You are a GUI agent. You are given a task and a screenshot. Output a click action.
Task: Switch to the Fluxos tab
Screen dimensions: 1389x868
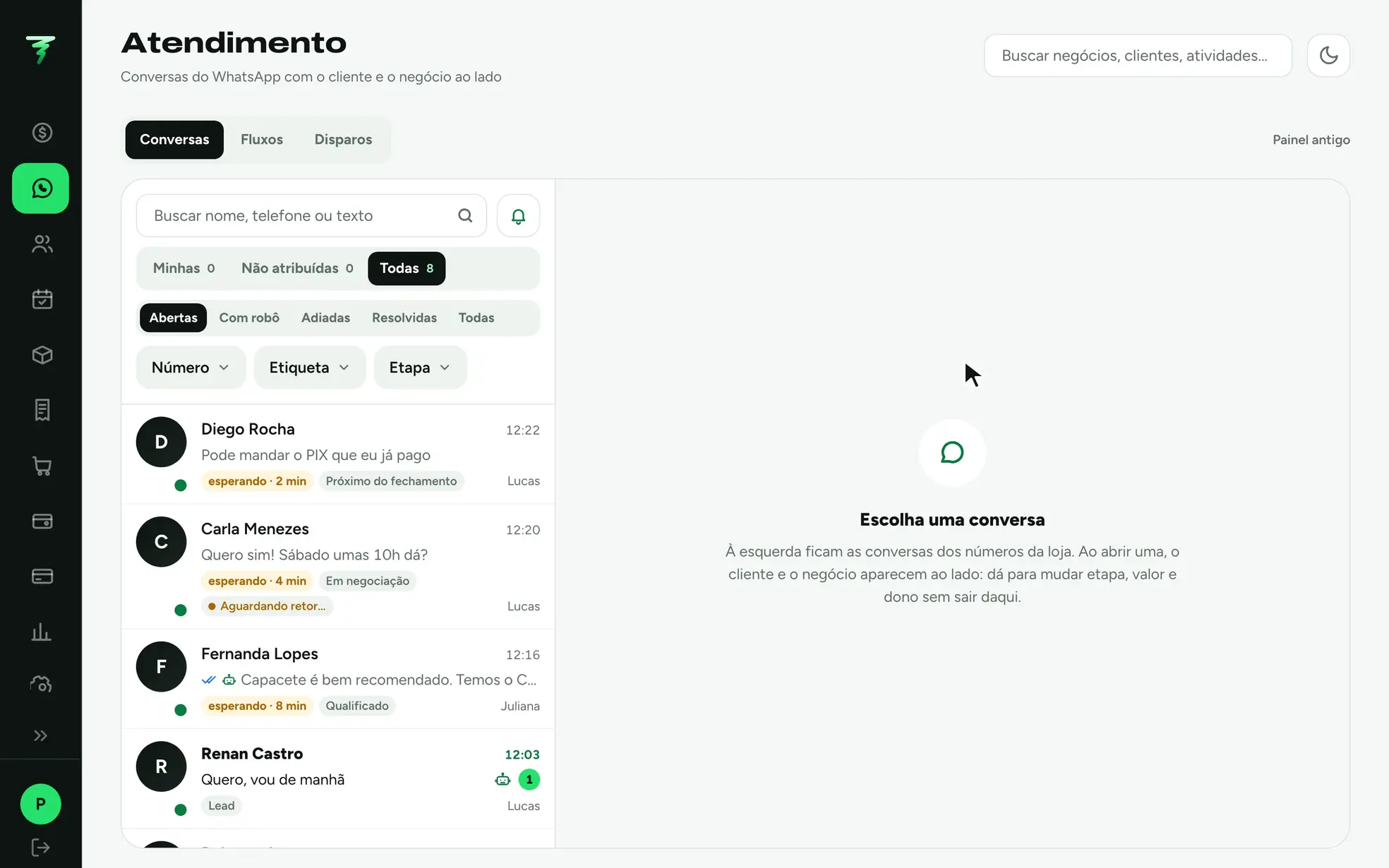point(262,140)
